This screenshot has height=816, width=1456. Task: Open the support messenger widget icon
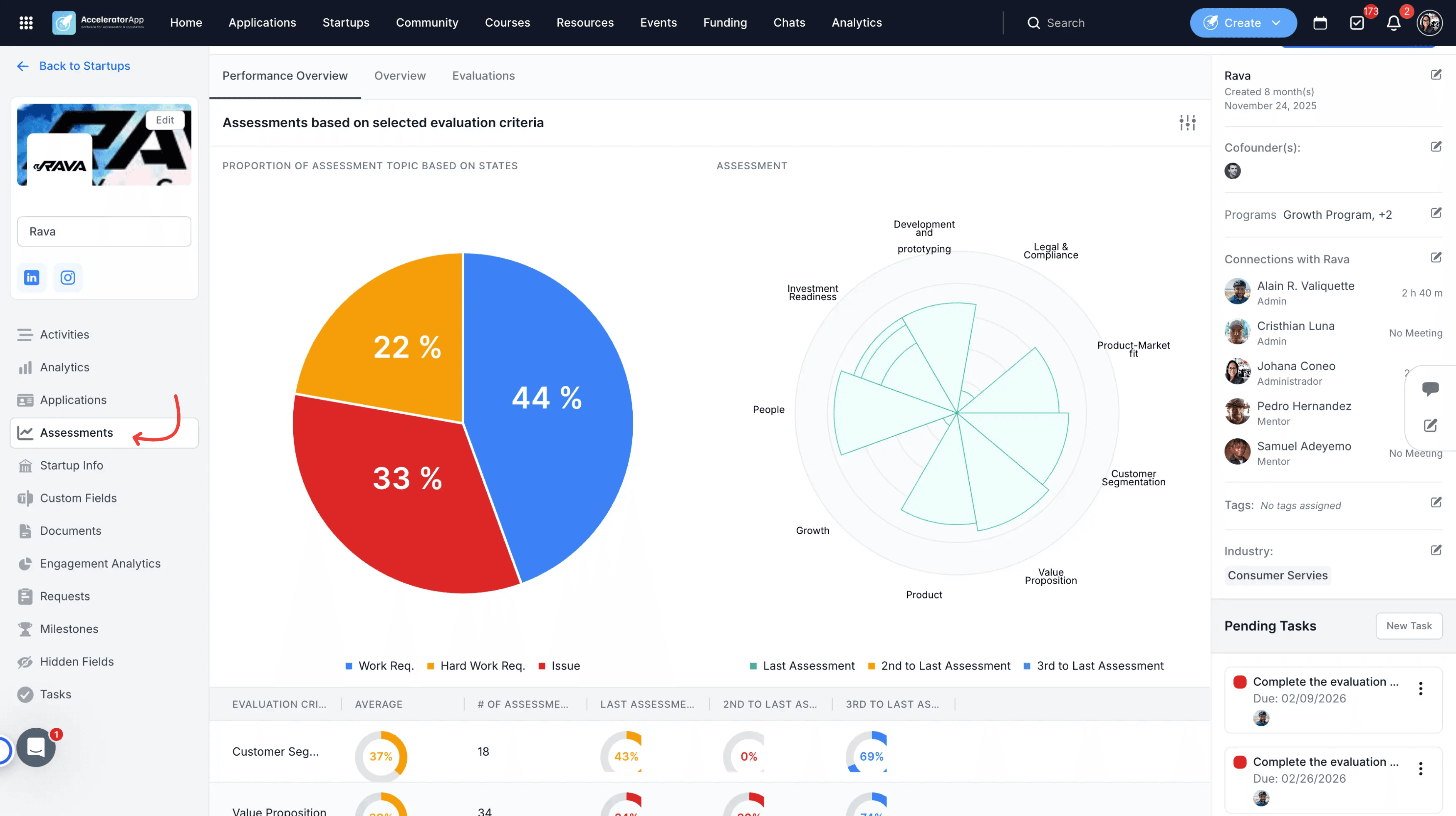click(x=36, y=747)
